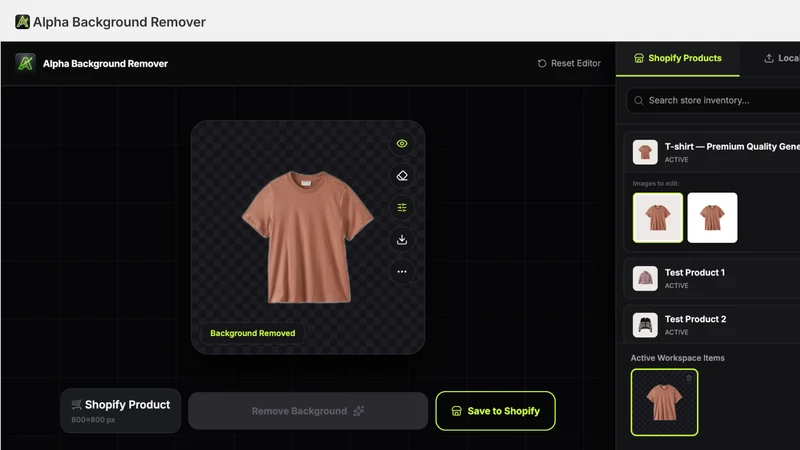Viewport: 800px width, 450px height.
Task: Click the Alpha logo in the editor header
Action: coord(26,63)
